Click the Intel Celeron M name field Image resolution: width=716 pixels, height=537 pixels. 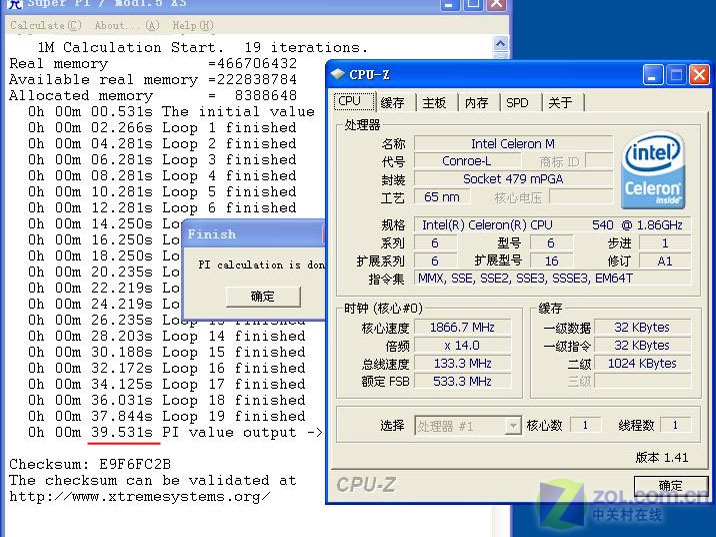pyautogui.click(x=513, y=144)
